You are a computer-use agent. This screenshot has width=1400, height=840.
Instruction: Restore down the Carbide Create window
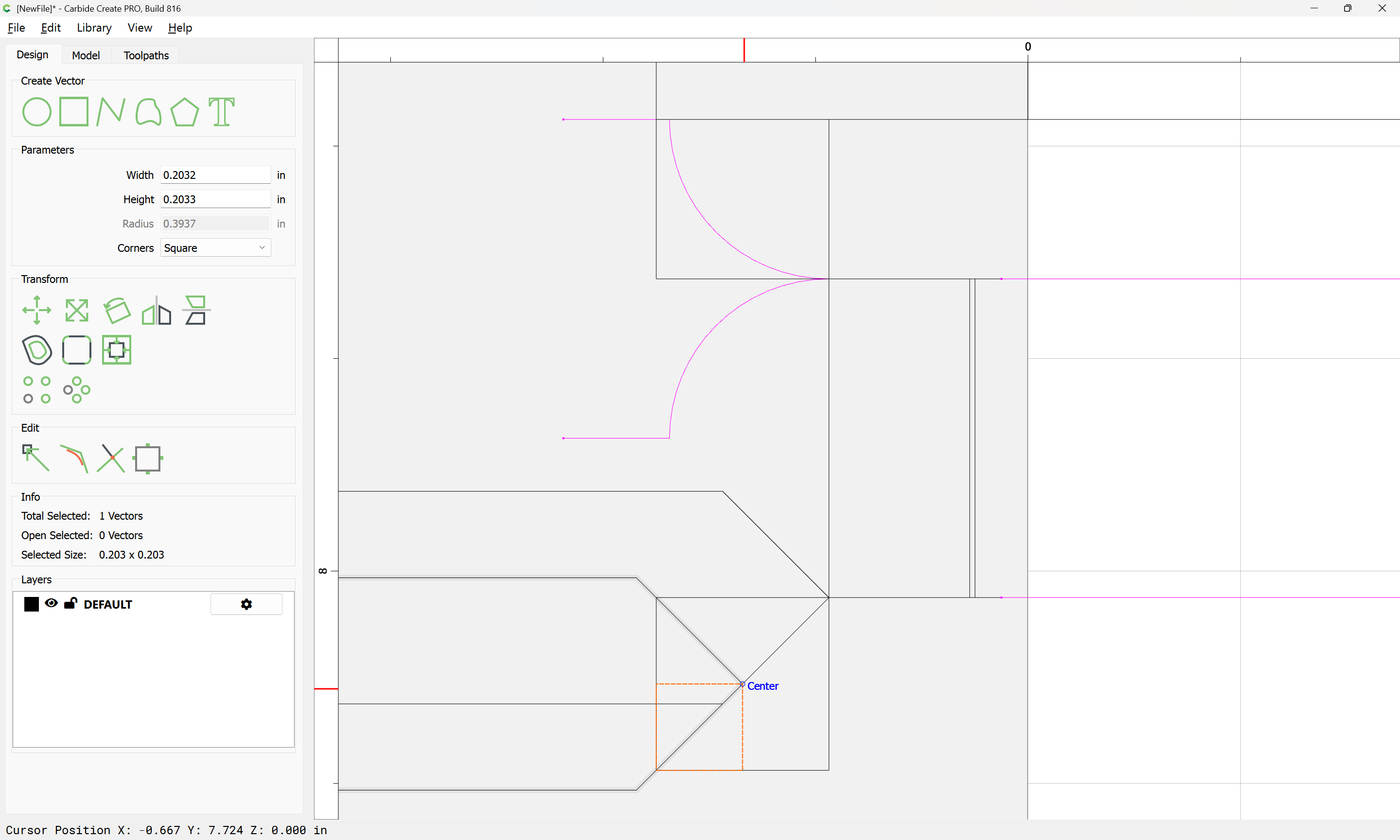pos(1347,8)
